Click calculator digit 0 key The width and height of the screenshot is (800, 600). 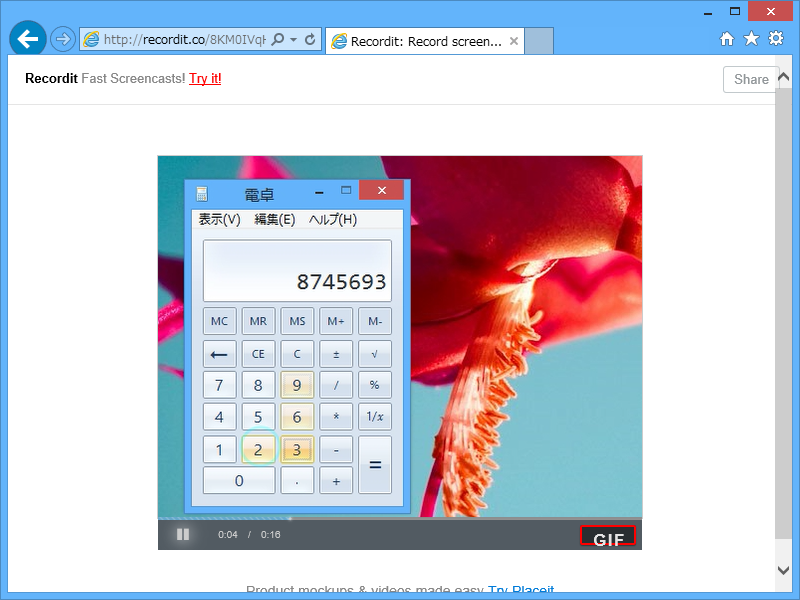[239, 481]
